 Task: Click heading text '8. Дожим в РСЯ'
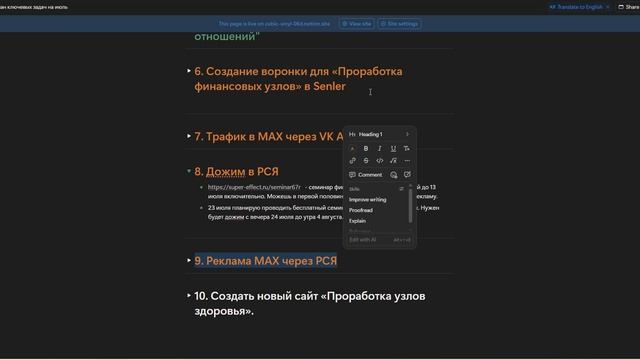[236, 171]
